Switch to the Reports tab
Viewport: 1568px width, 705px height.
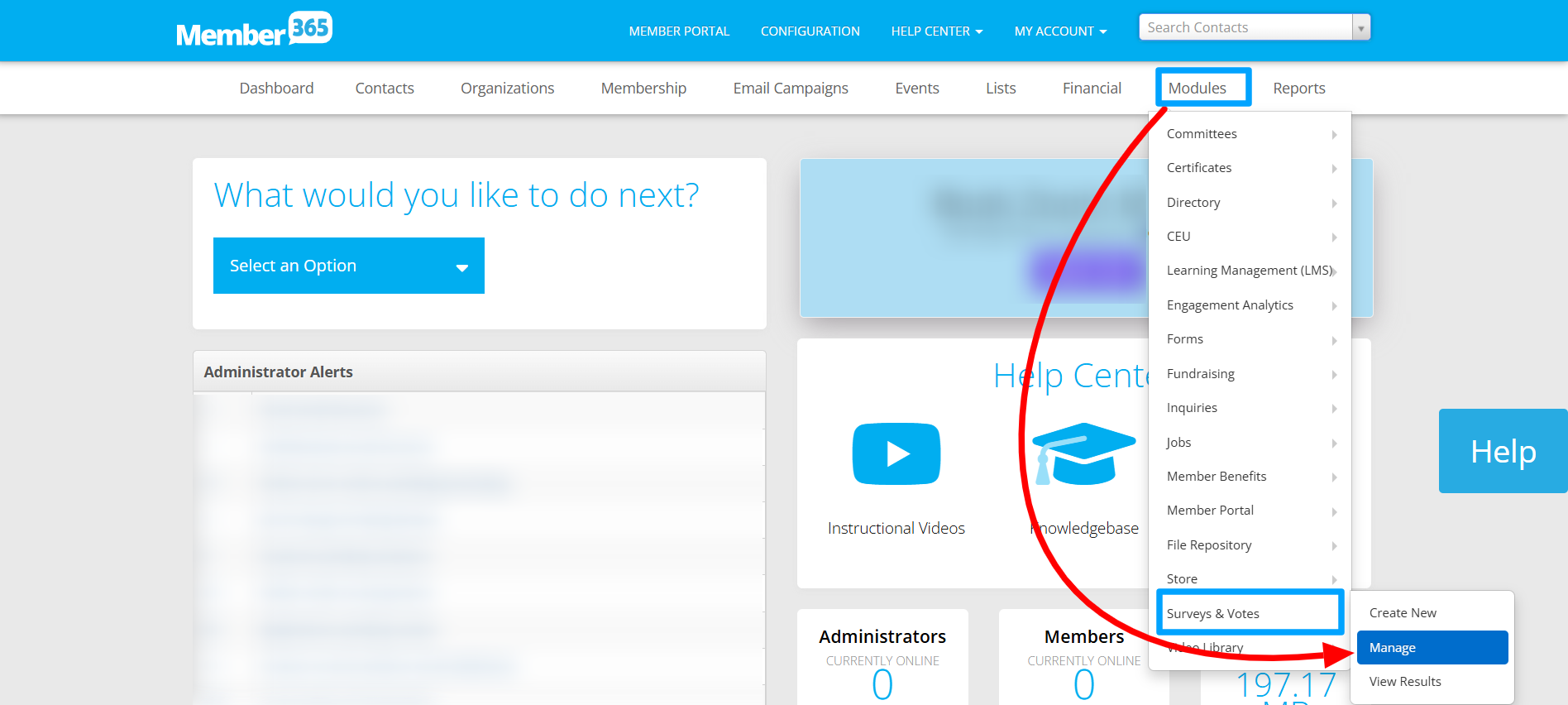1298,89
